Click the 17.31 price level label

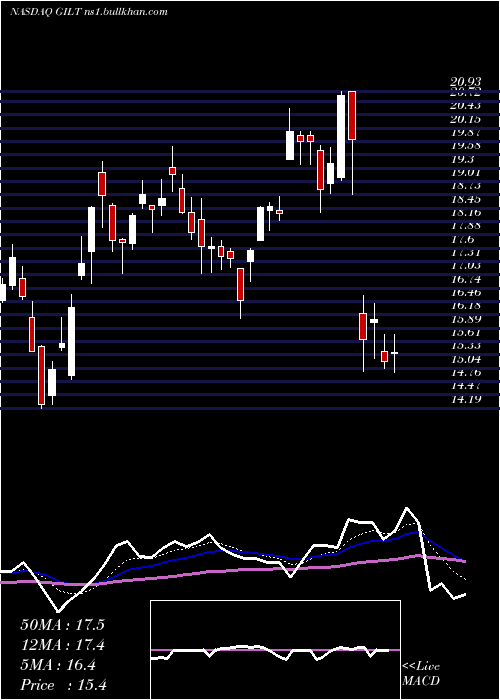tap(466, 253)
